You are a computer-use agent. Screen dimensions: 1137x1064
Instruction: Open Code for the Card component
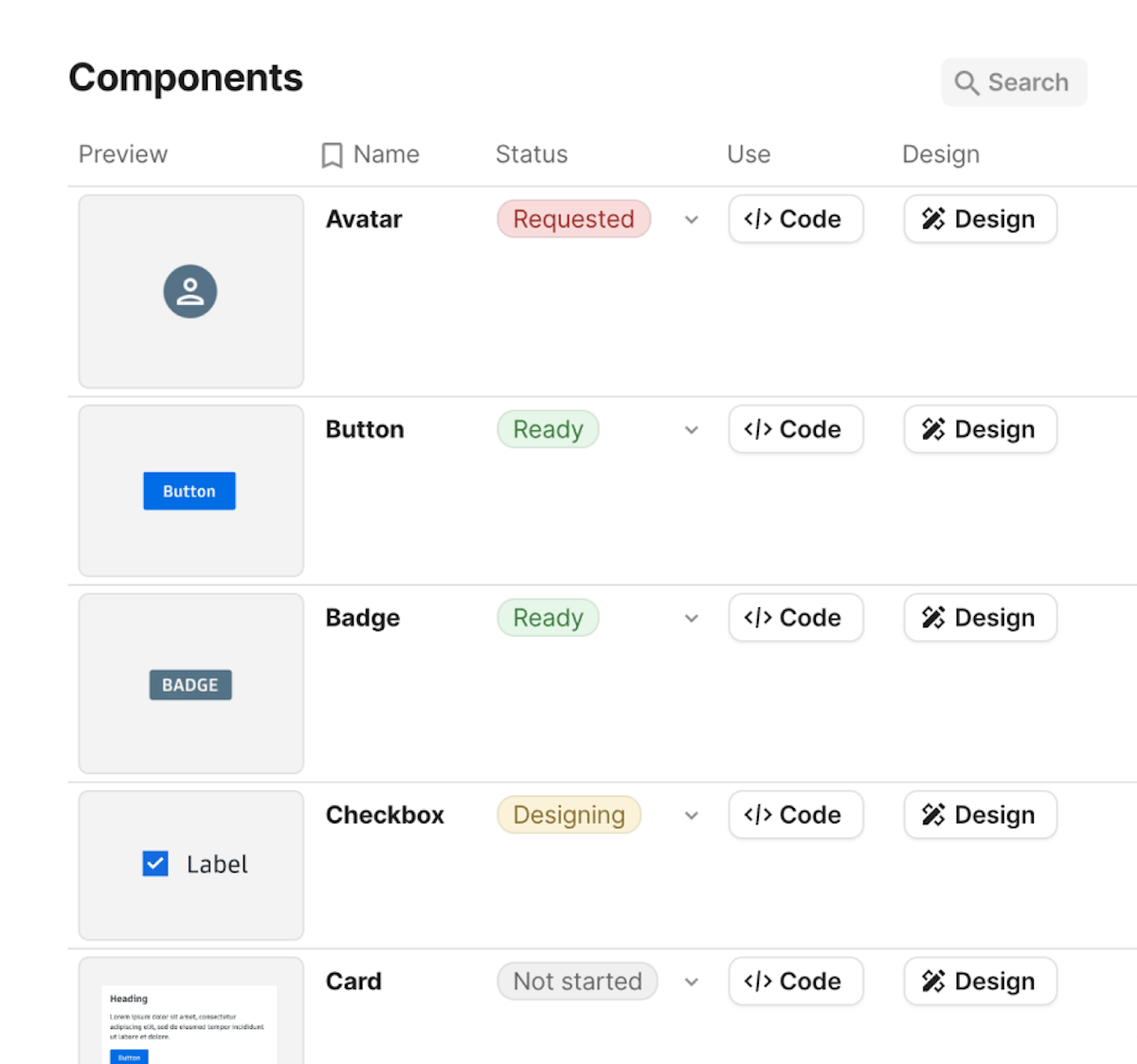coord(796,982)
